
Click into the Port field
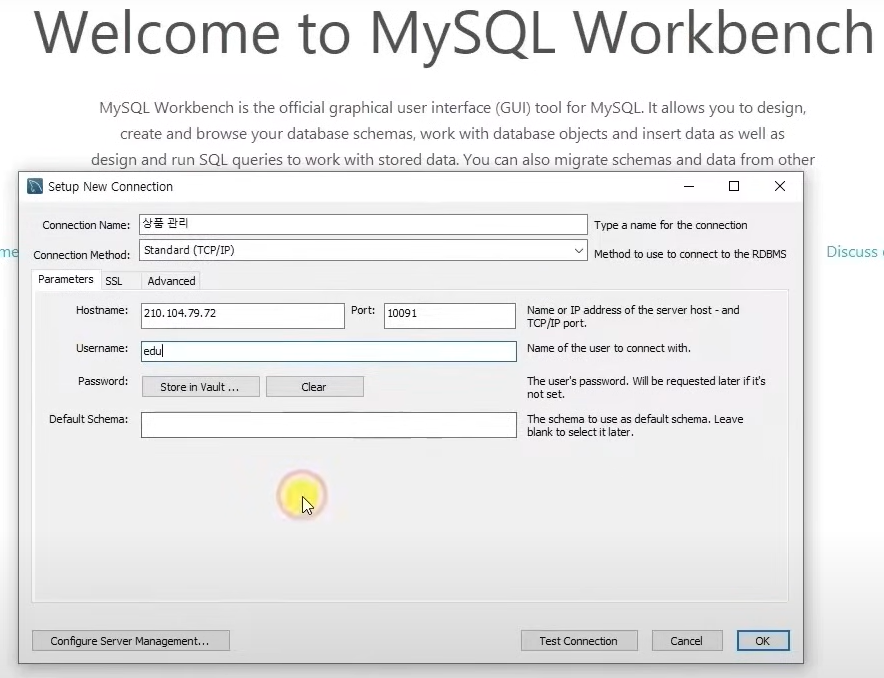(x=449, y=316)
